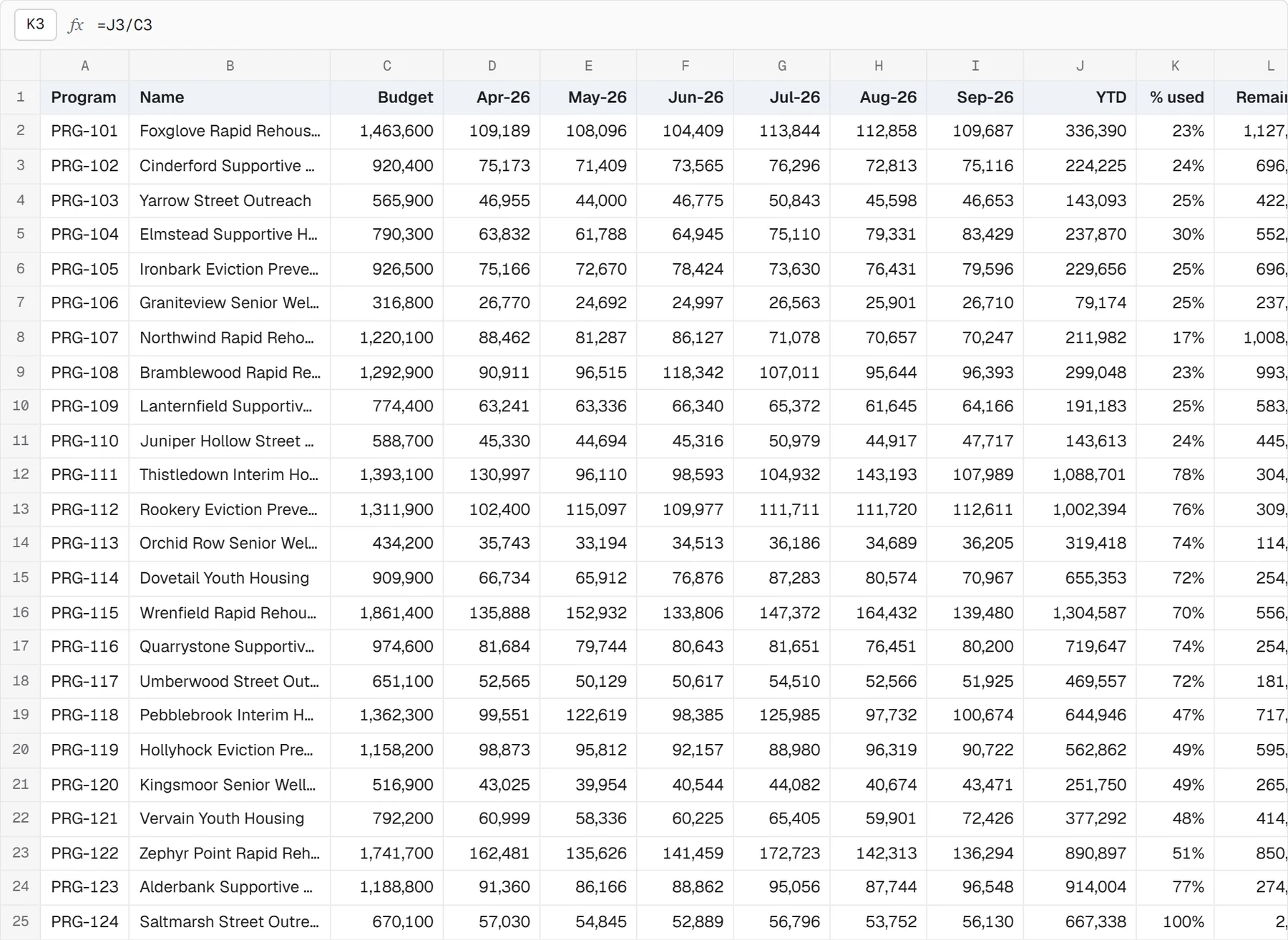Click the Program header cell

click(84, 97)
